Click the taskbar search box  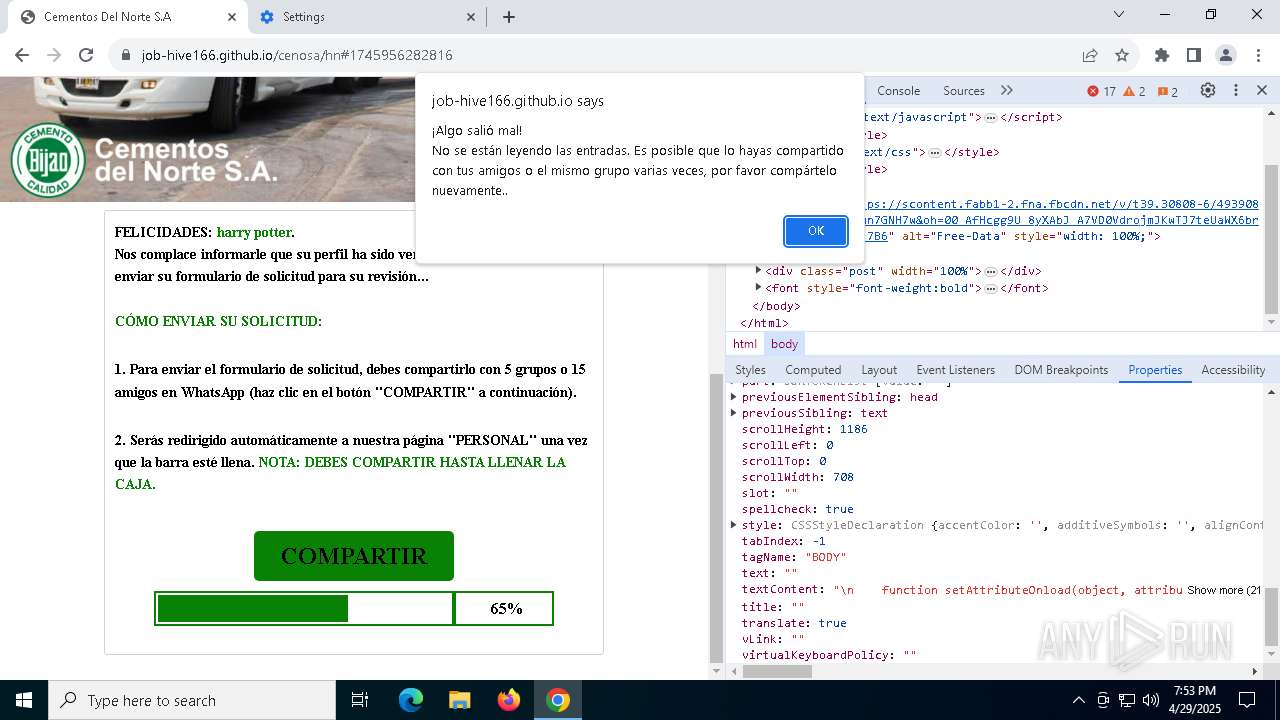coord(192,700)
